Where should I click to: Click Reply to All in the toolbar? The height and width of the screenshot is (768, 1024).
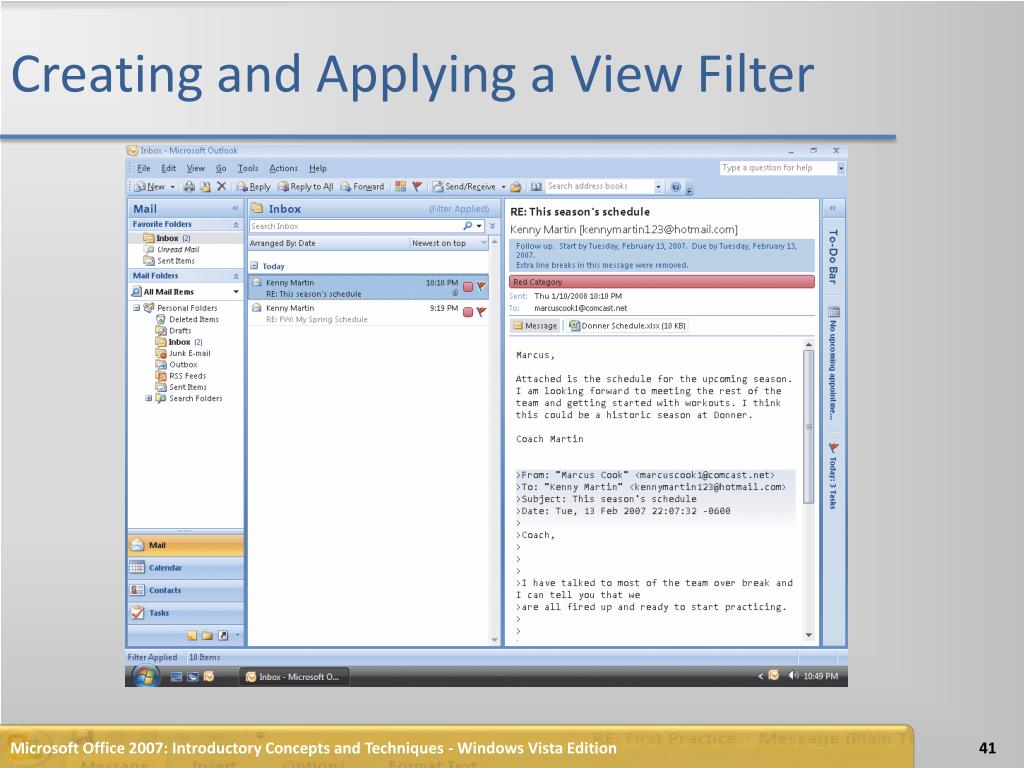(x=305, y=187)
